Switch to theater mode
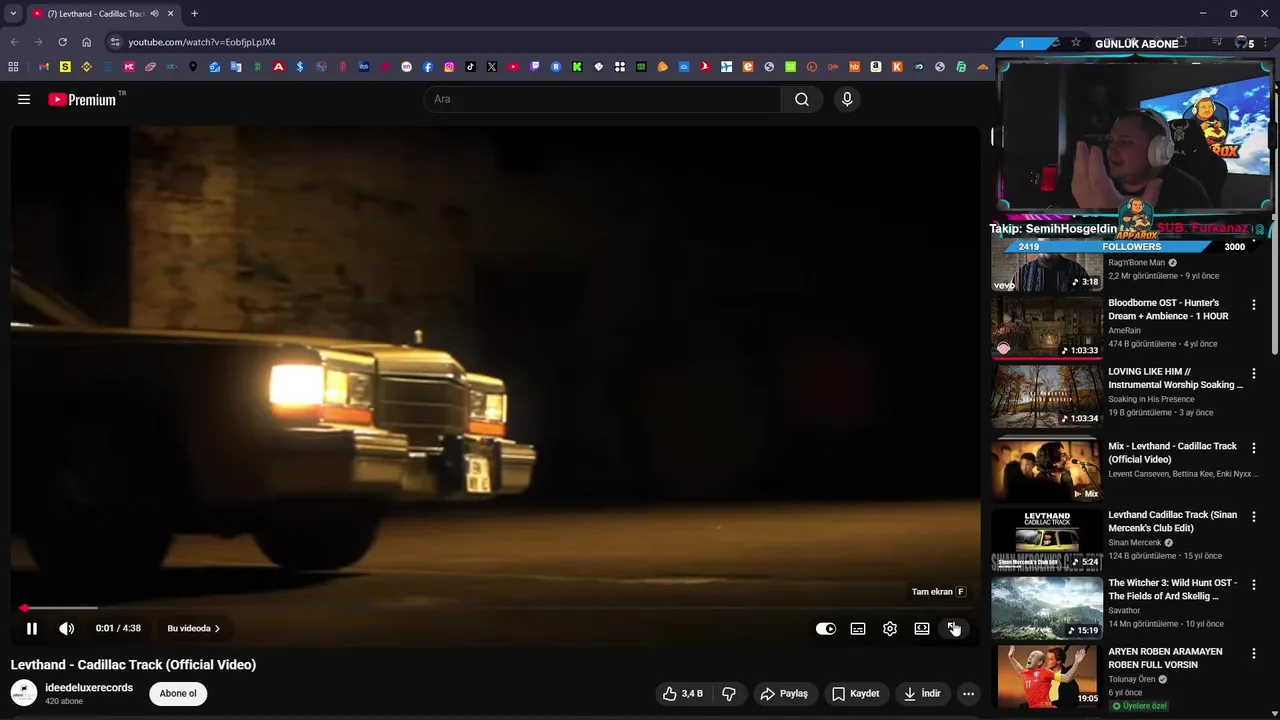This screenshot has height=720, width=1280. 922,629
